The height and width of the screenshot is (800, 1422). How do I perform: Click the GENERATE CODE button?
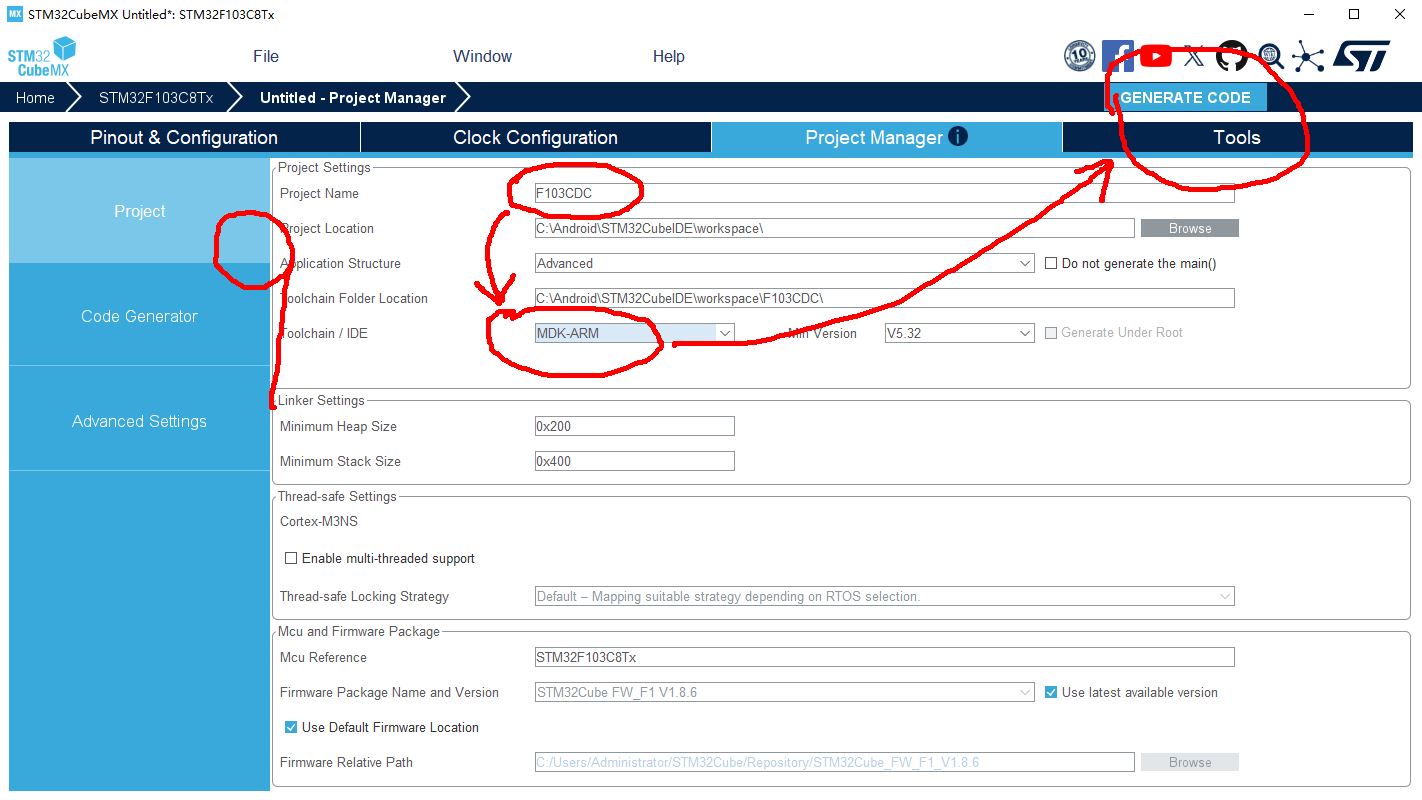click(1186, 97)
